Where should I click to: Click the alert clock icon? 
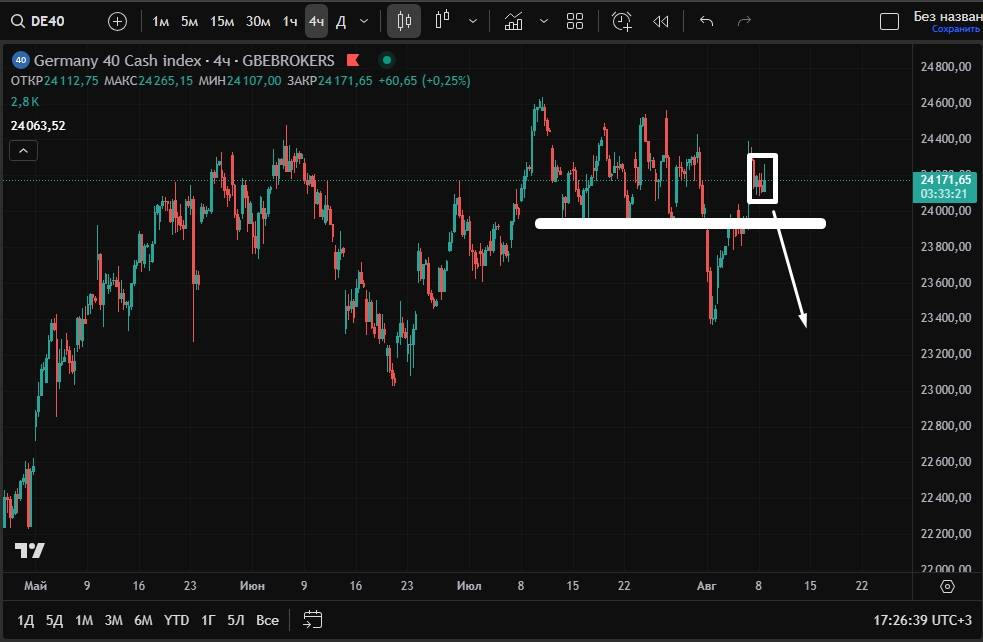(622, 21)
